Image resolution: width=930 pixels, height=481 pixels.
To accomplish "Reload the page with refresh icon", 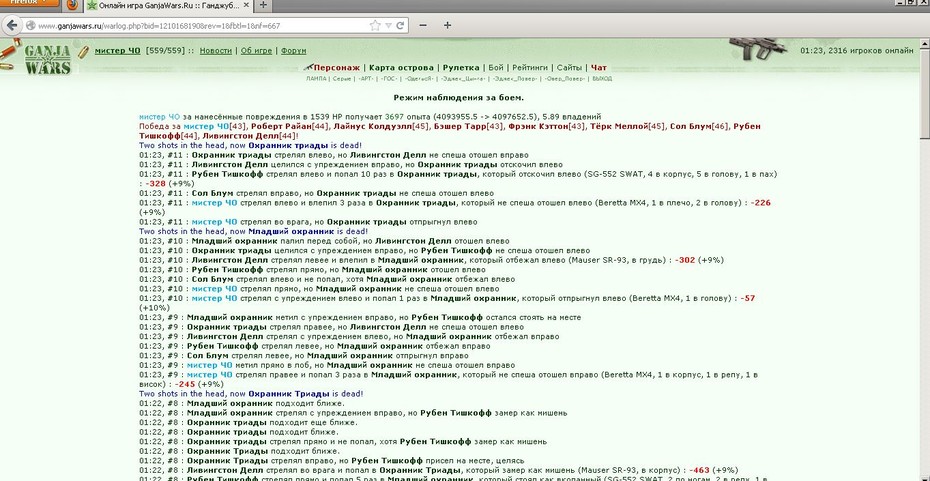I will coord(400,26).
